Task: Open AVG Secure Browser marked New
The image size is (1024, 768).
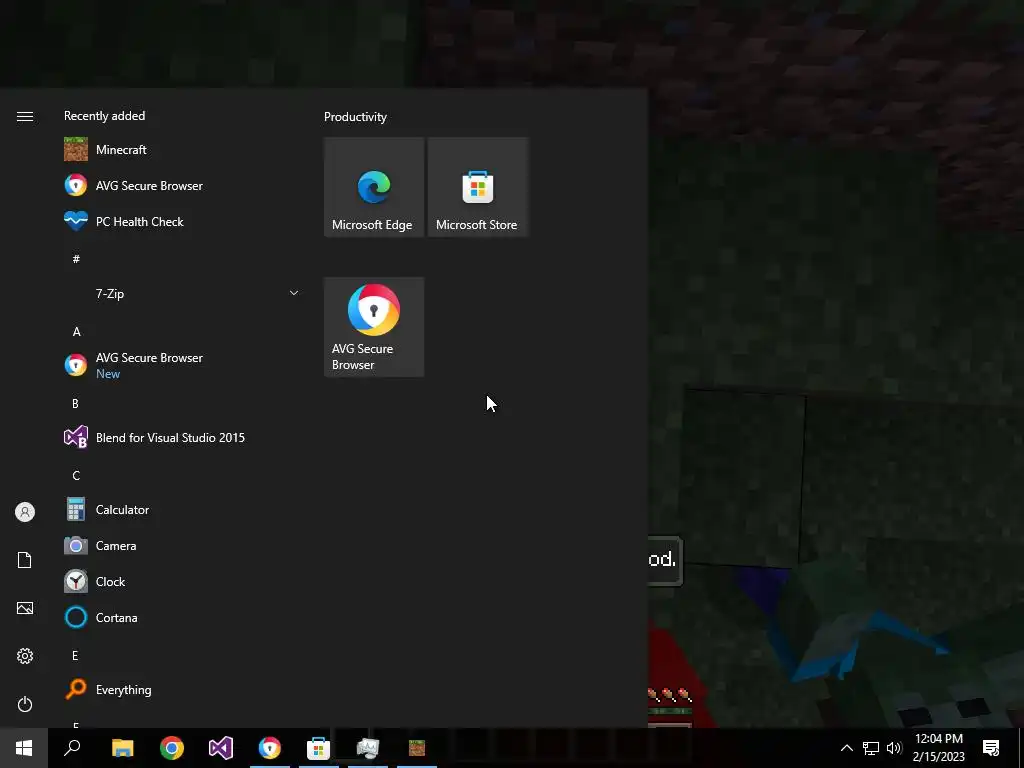Action: click(x=183, y=365)
